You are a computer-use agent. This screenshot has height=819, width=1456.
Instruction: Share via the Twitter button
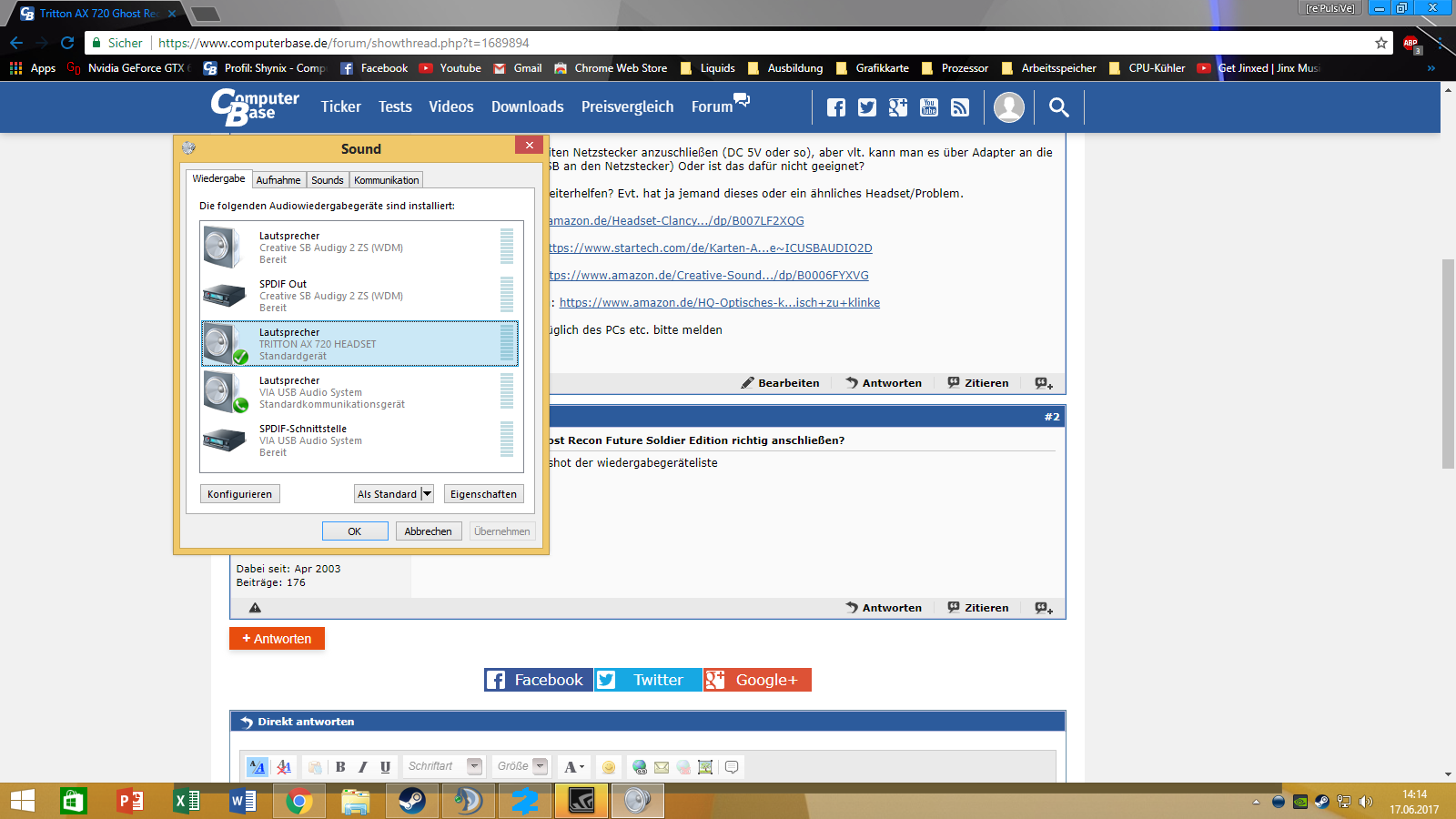(x=648, y=680)
